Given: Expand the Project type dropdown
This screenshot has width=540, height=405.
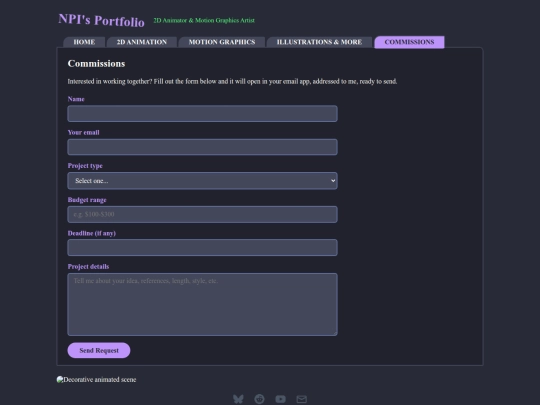Looking at the screenshot, I should (202, 181).
